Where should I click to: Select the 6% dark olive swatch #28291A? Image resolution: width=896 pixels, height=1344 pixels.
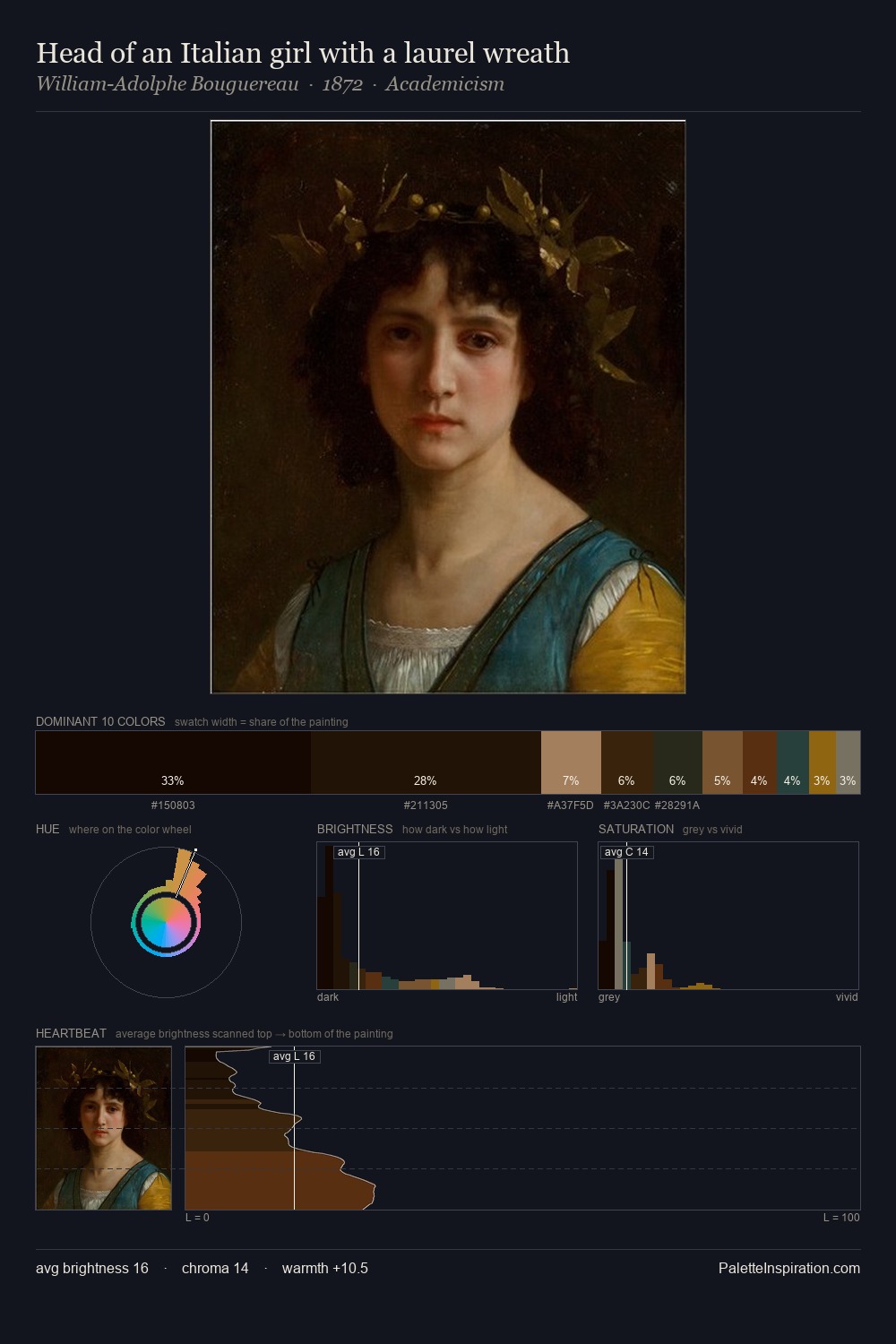tap(677, 762)
